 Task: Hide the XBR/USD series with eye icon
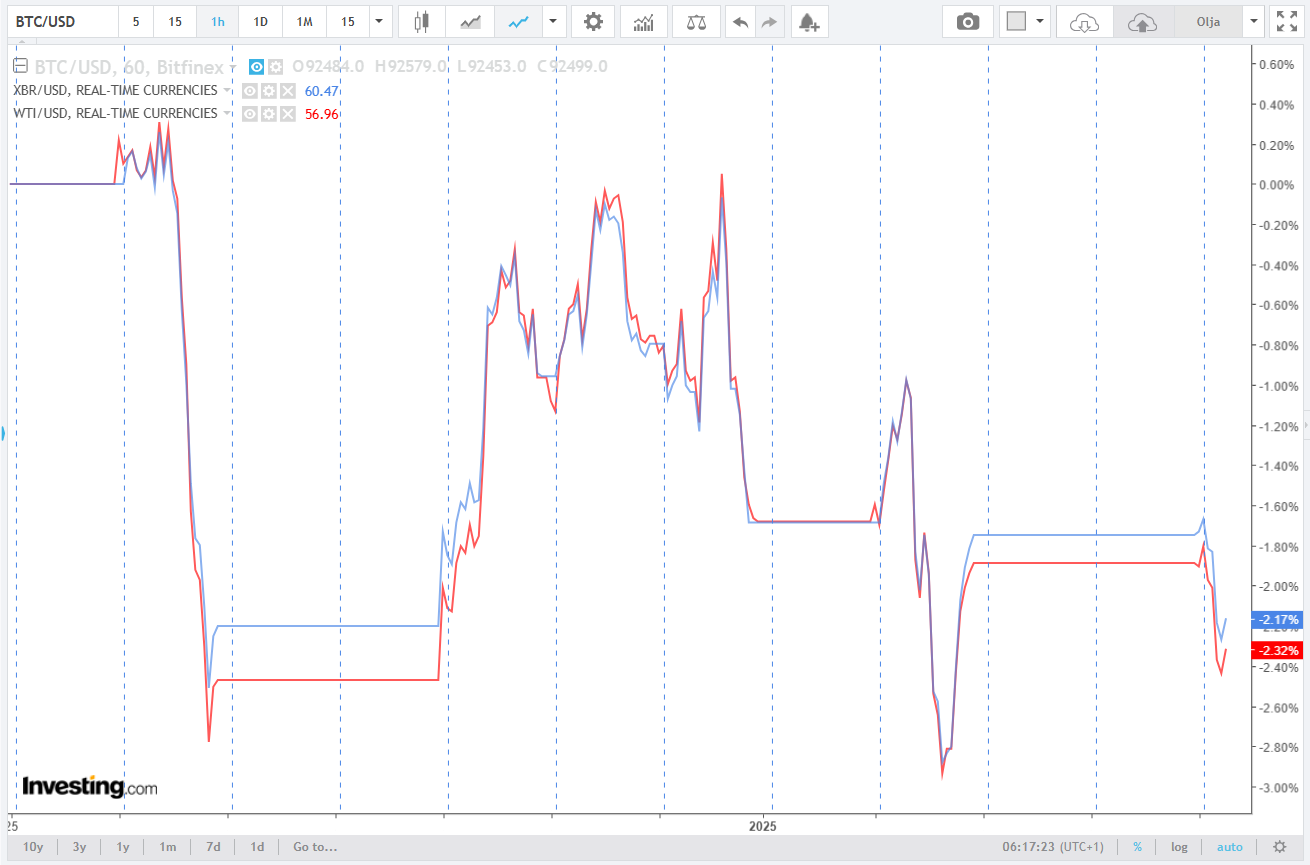250,91
